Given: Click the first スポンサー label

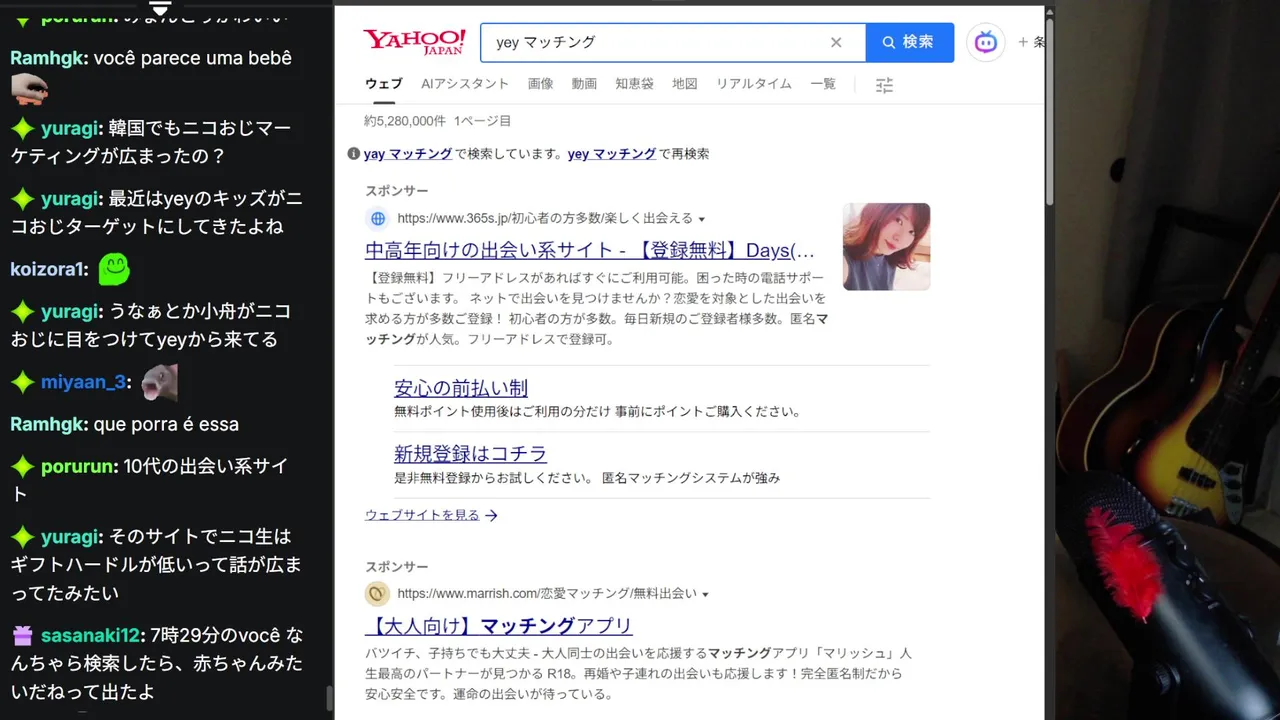Looking at the screenshot, I should point(396,191).
